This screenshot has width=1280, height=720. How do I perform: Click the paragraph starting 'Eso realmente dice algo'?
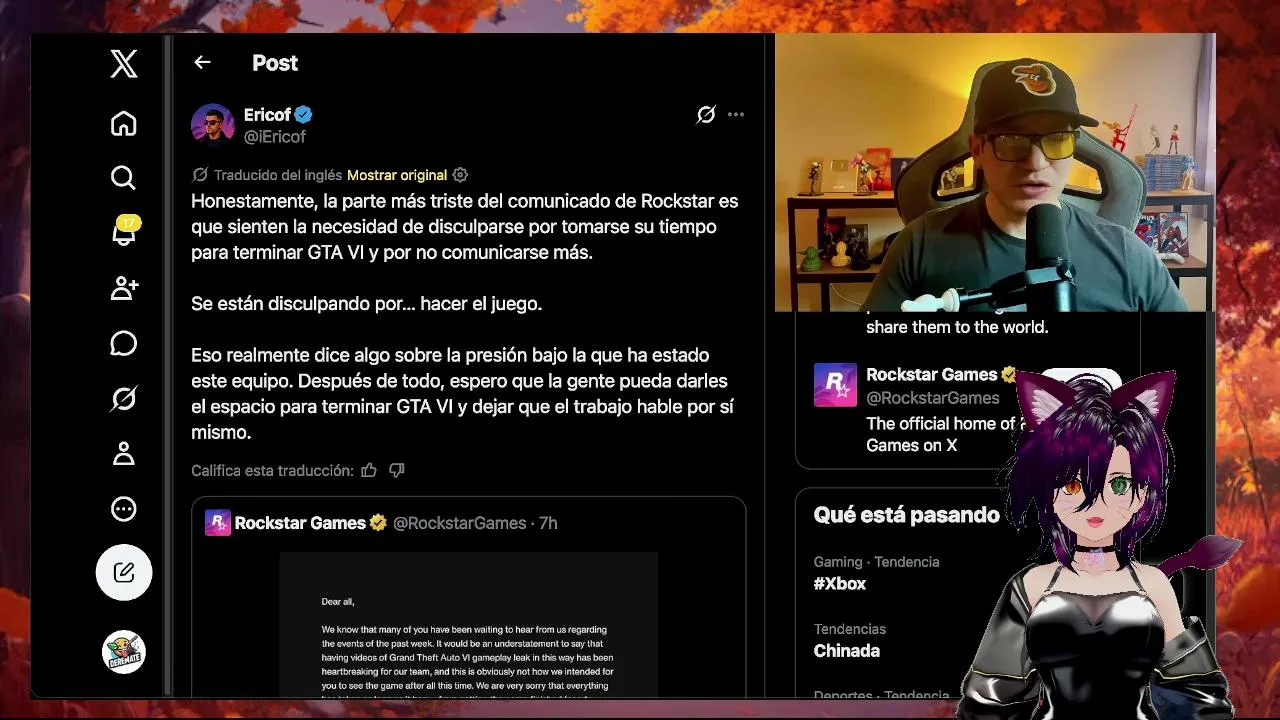pyautogui.click(x=462, y=394)
